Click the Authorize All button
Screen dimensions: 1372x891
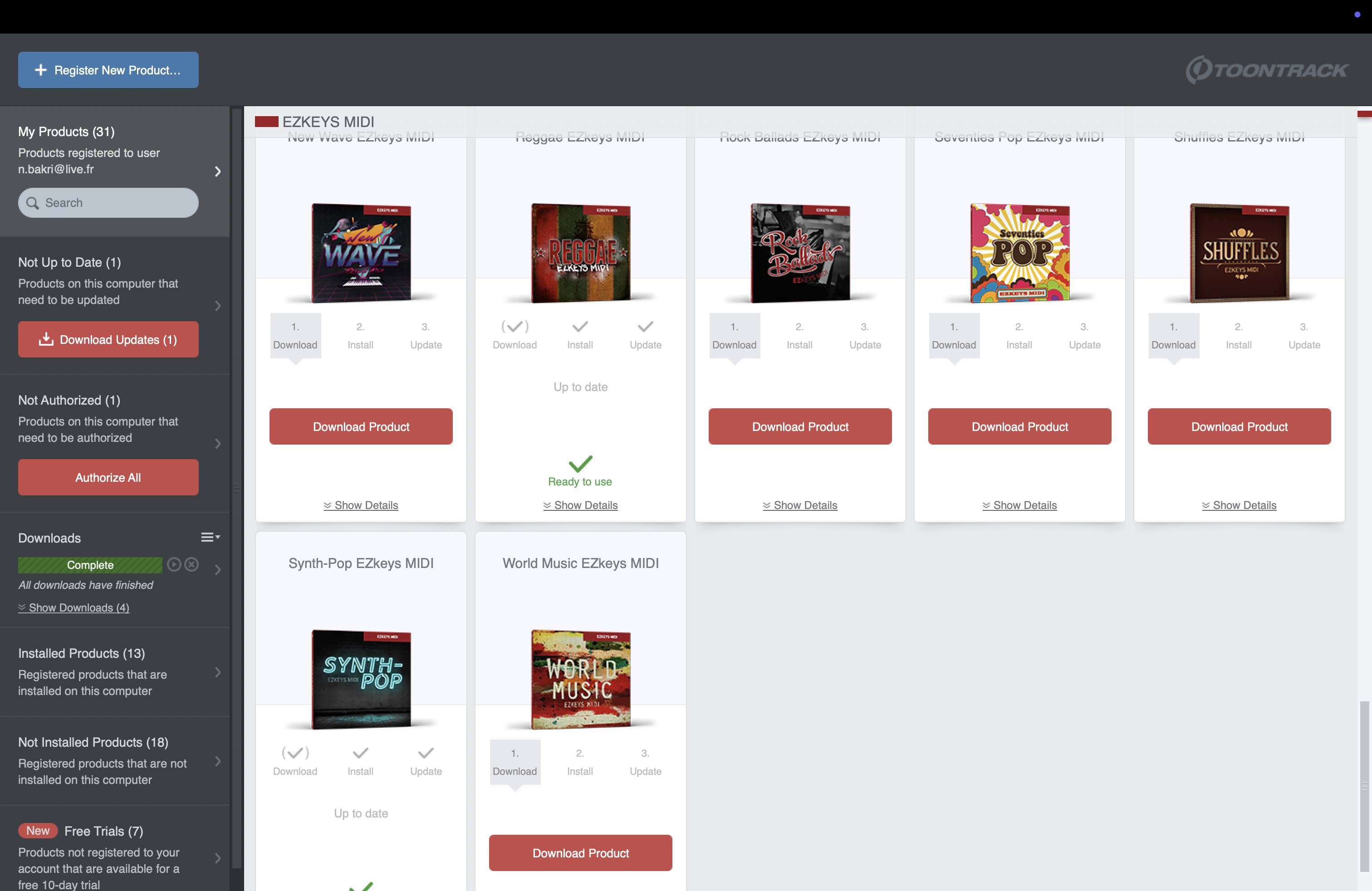coord(108,477)
